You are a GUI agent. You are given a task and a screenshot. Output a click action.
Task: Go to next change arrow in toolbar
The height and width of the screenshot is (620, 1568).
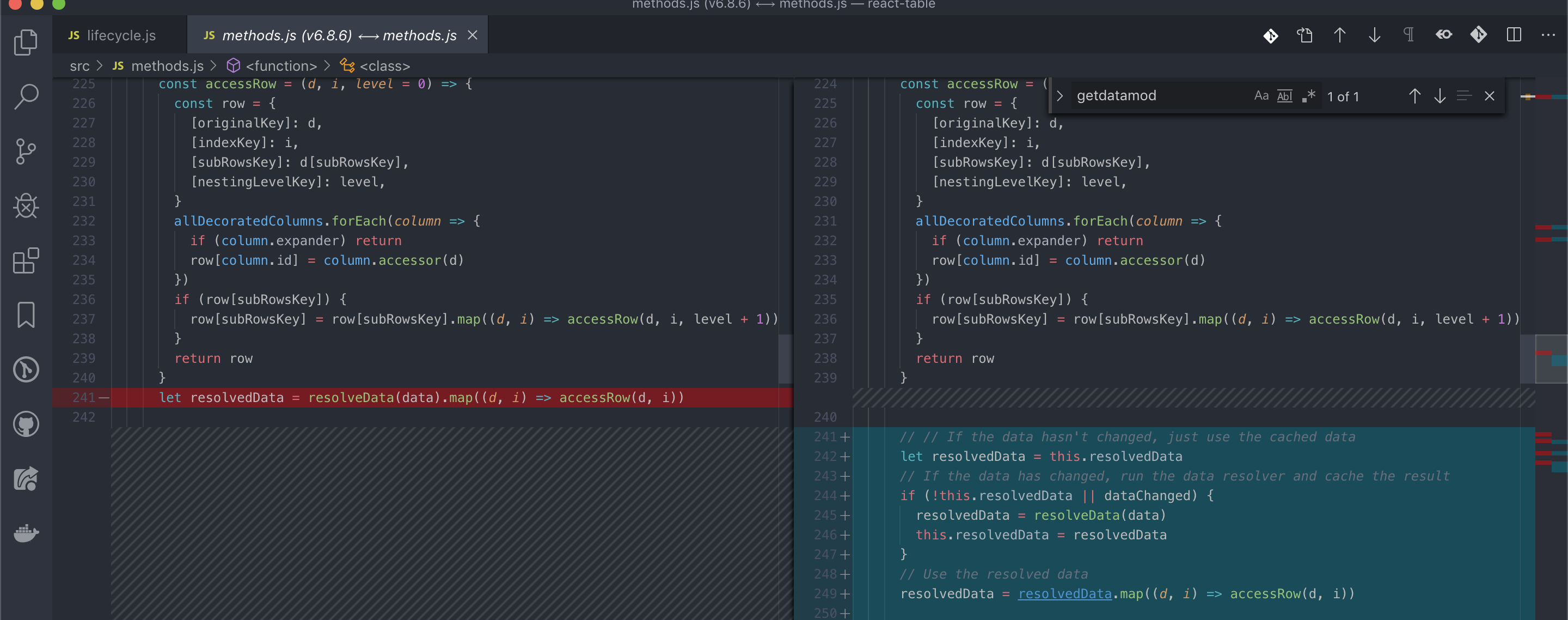click(1374, 35)
